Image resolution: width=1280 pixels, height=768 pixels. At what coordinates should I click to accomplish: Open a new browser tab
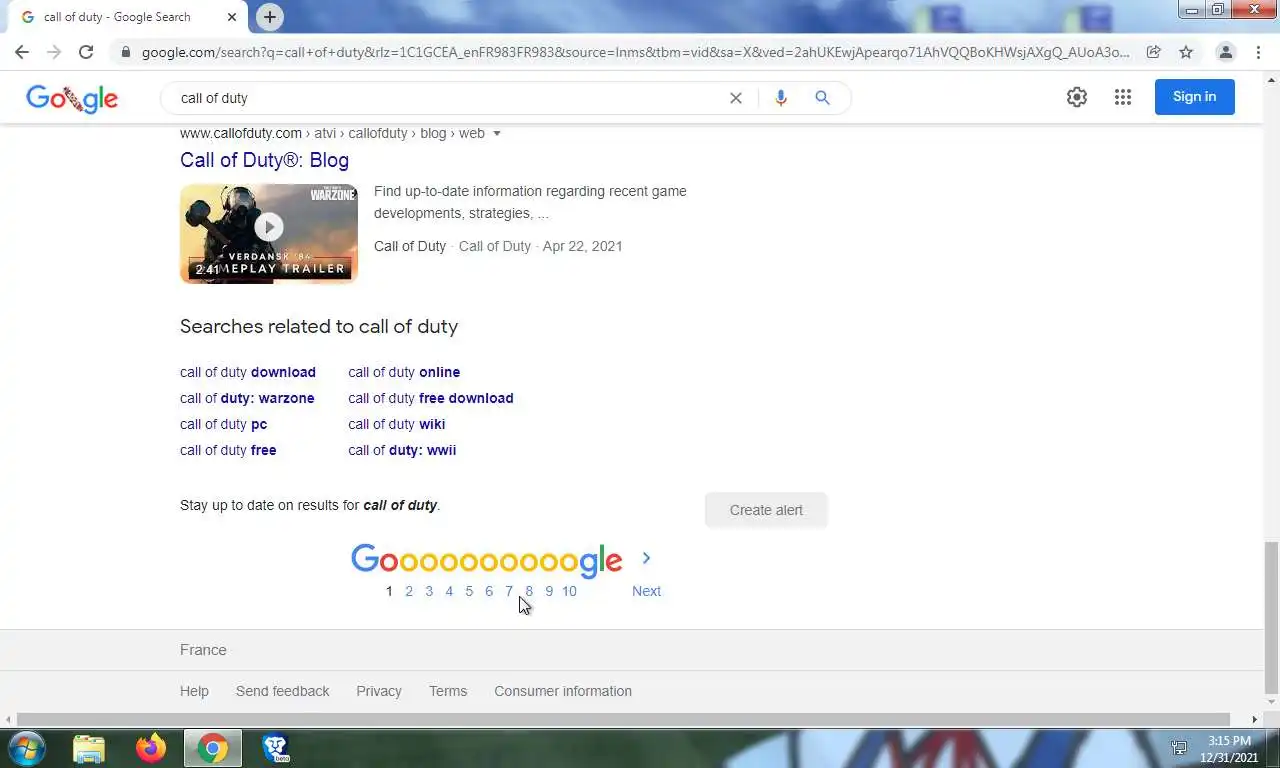(269, 17)
